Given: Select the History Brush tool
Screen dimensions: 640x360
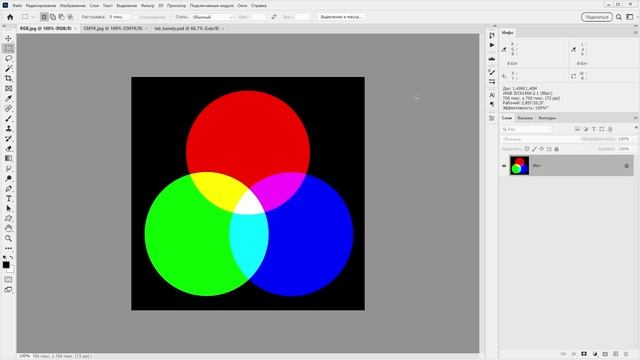Looking at the screenshot, I should point(8,138).
